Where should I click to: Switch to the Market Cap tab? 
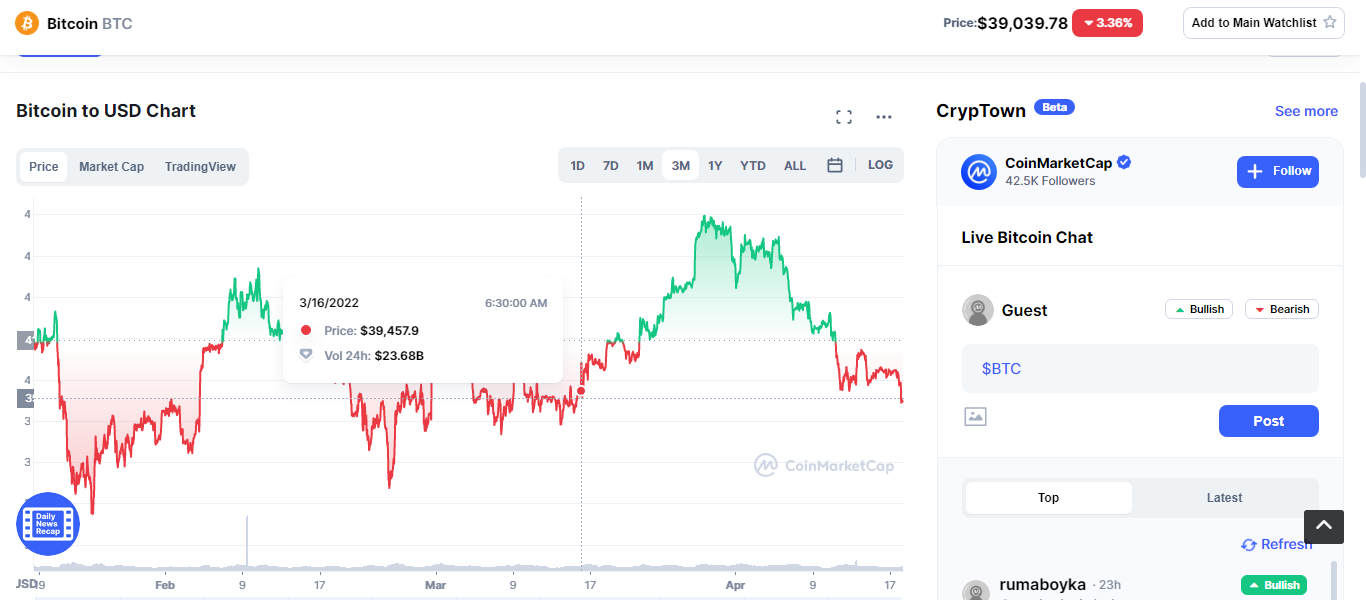click(x=111, y=167)
